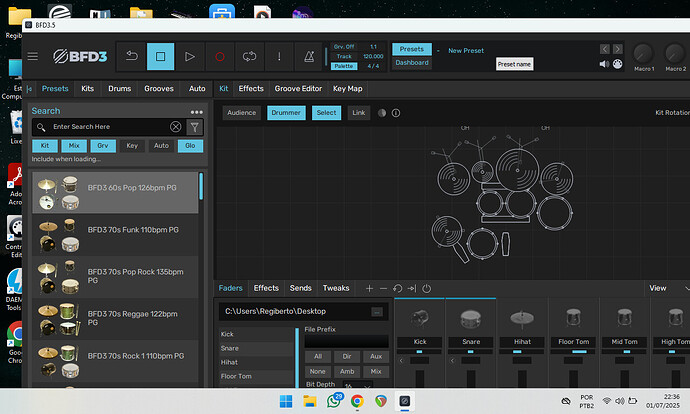Select the Palette transport mode
690x414 pixels.
(x=344, y=66)
